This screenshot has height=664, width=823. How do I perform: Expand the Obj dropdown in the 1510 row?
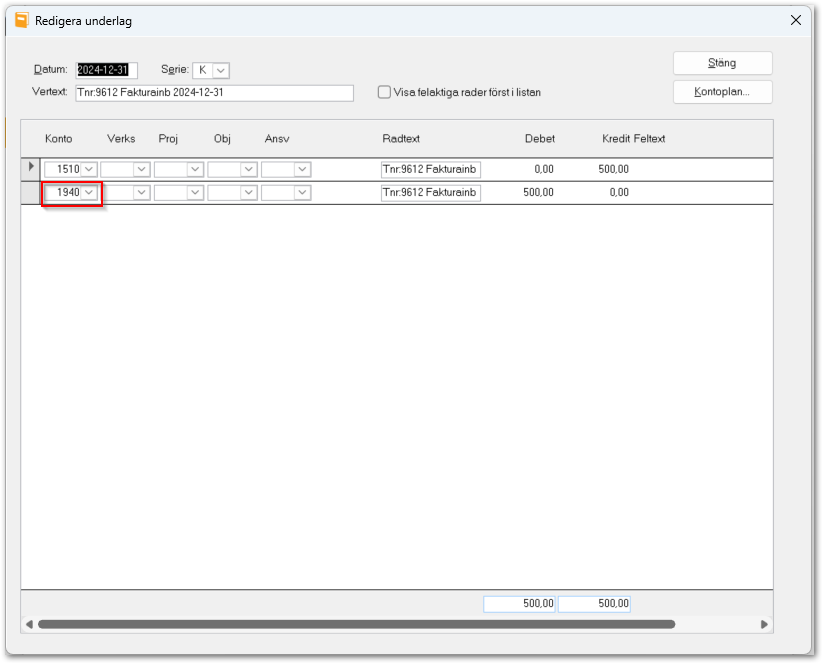[x=249, y=169]
